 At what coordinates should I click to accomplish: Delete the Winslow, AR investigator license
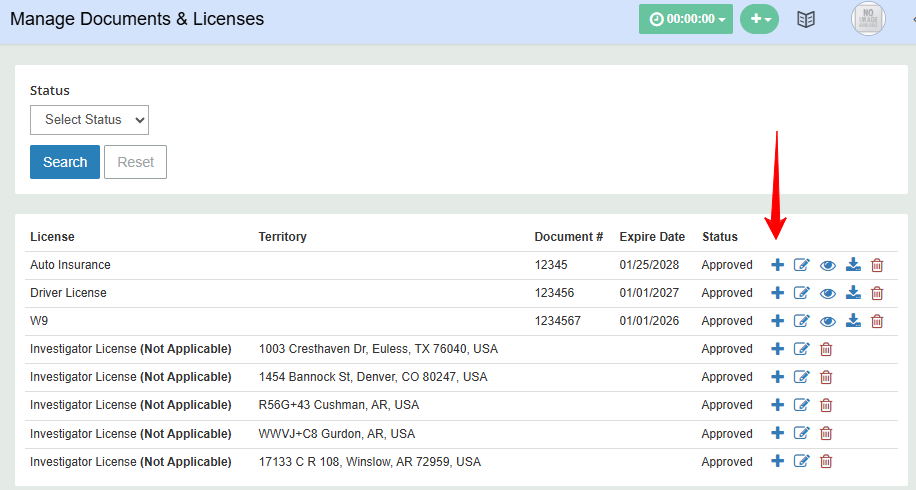(825, 462)
